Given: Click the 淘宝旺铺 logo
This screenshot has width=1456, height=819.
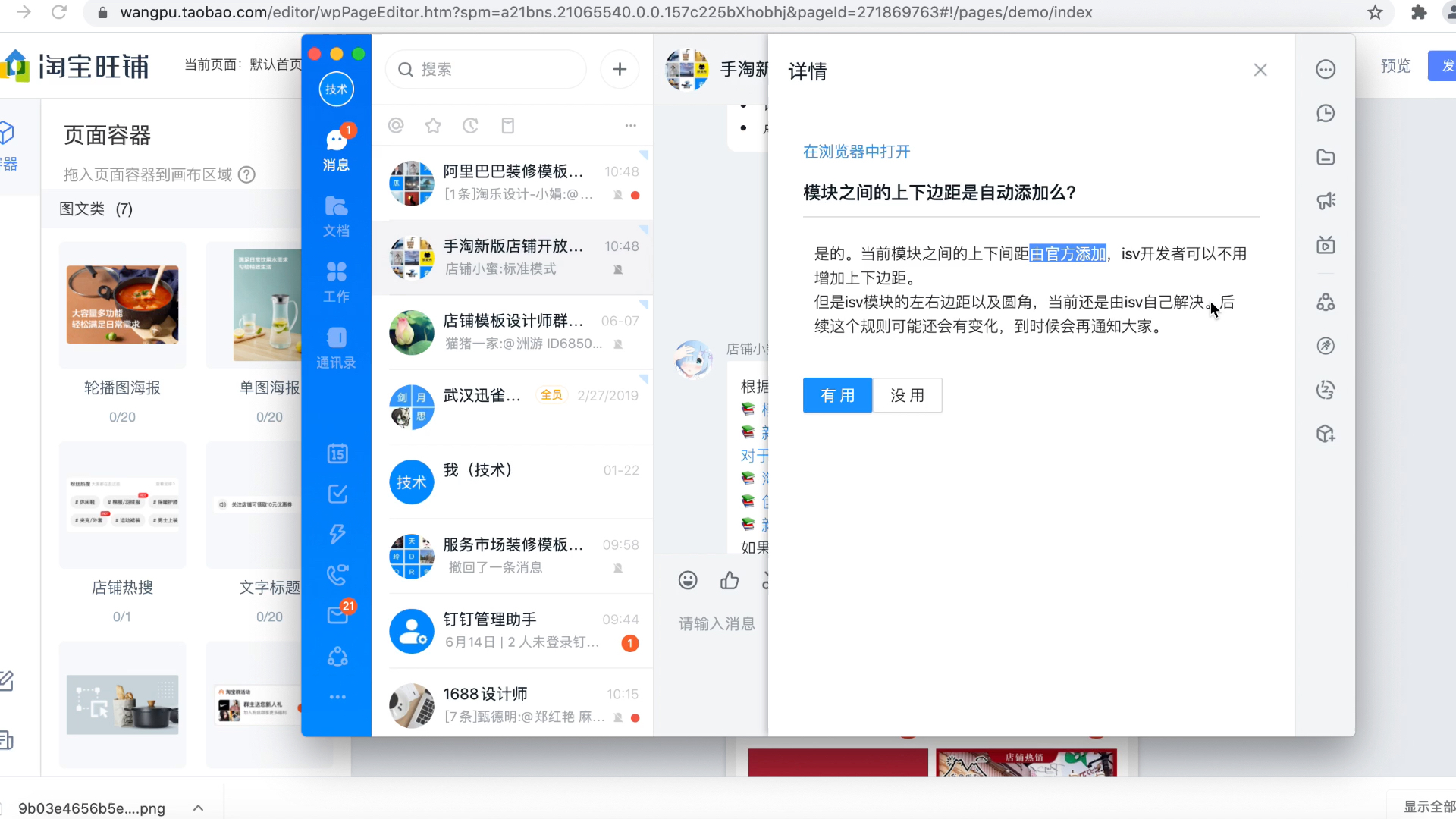Looking at the screenshot, I should 76,66.
